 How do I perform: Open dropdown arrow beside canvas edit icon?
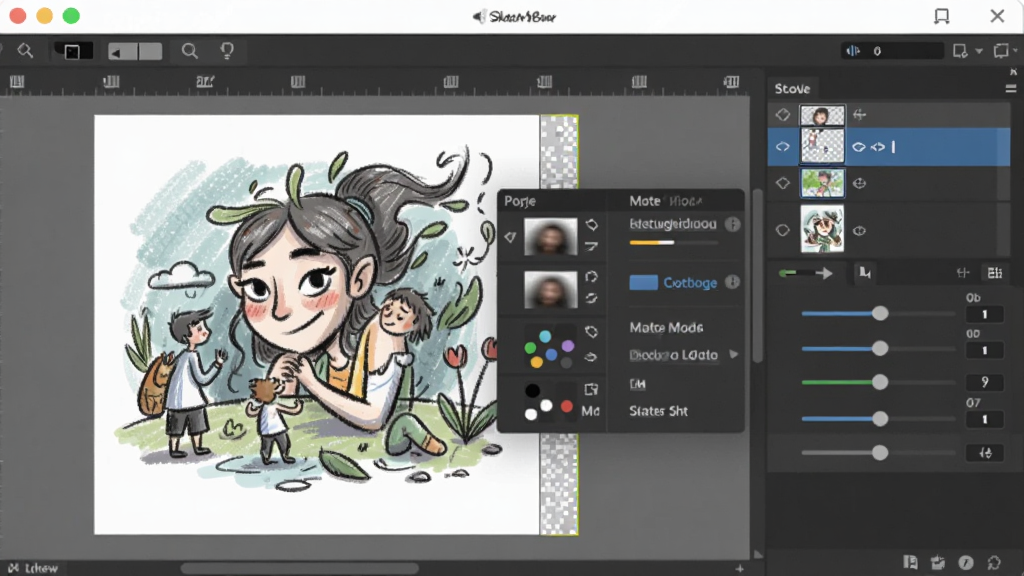[978, 51]
